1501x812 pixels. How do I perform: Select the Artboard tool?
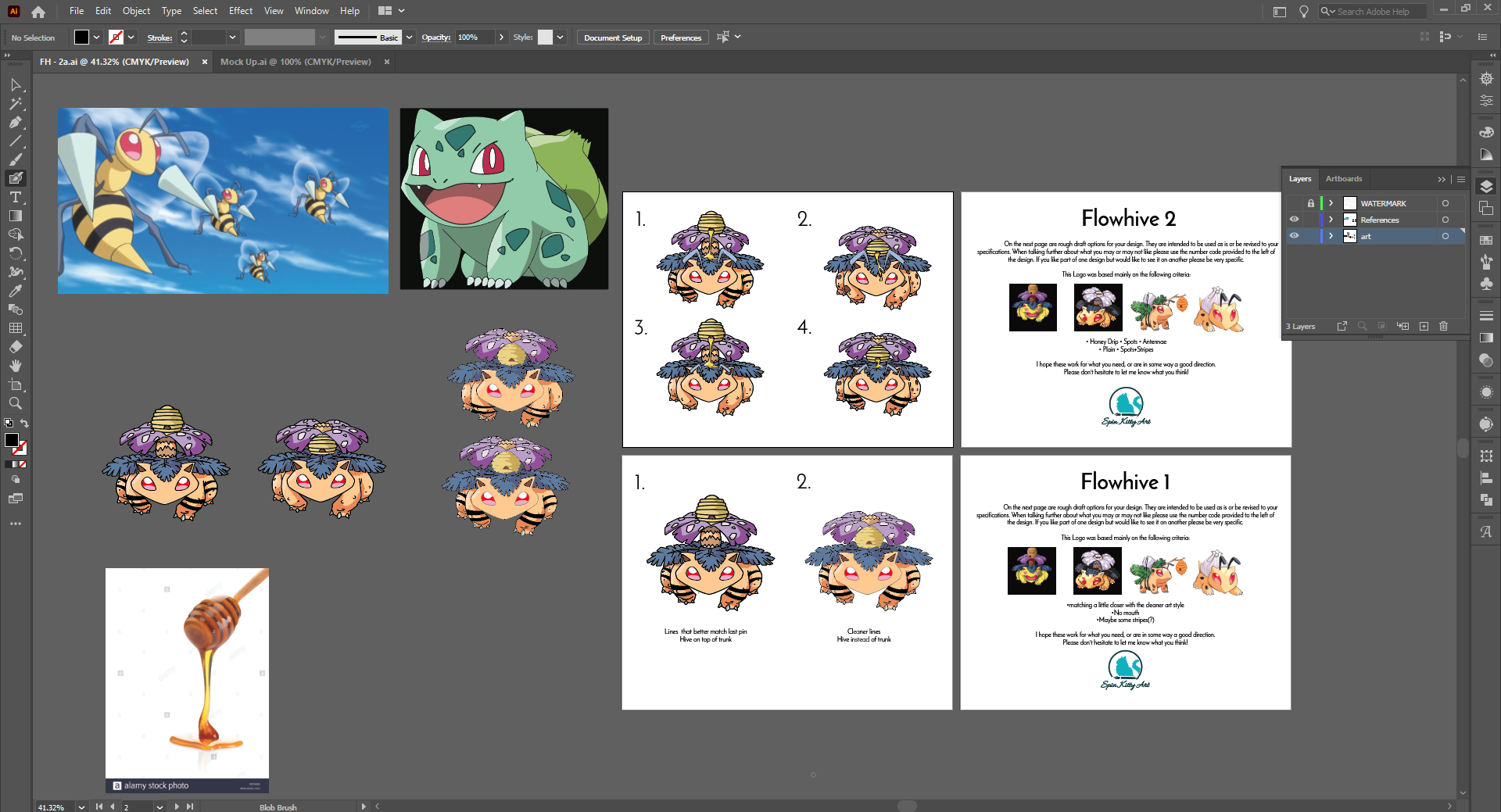click(x=16, y=385)
